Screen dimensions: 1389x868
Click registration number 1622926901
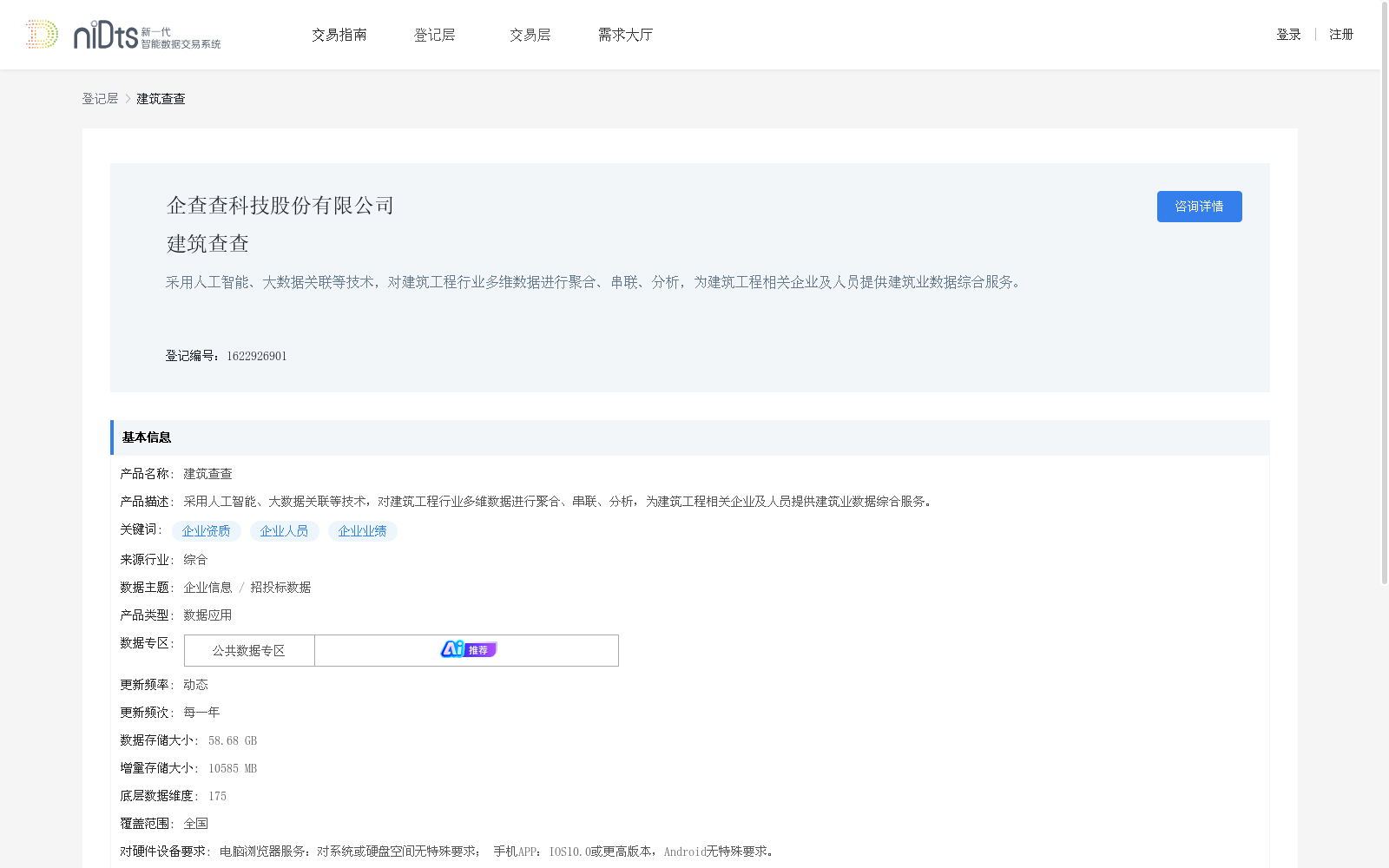(257, 356)
